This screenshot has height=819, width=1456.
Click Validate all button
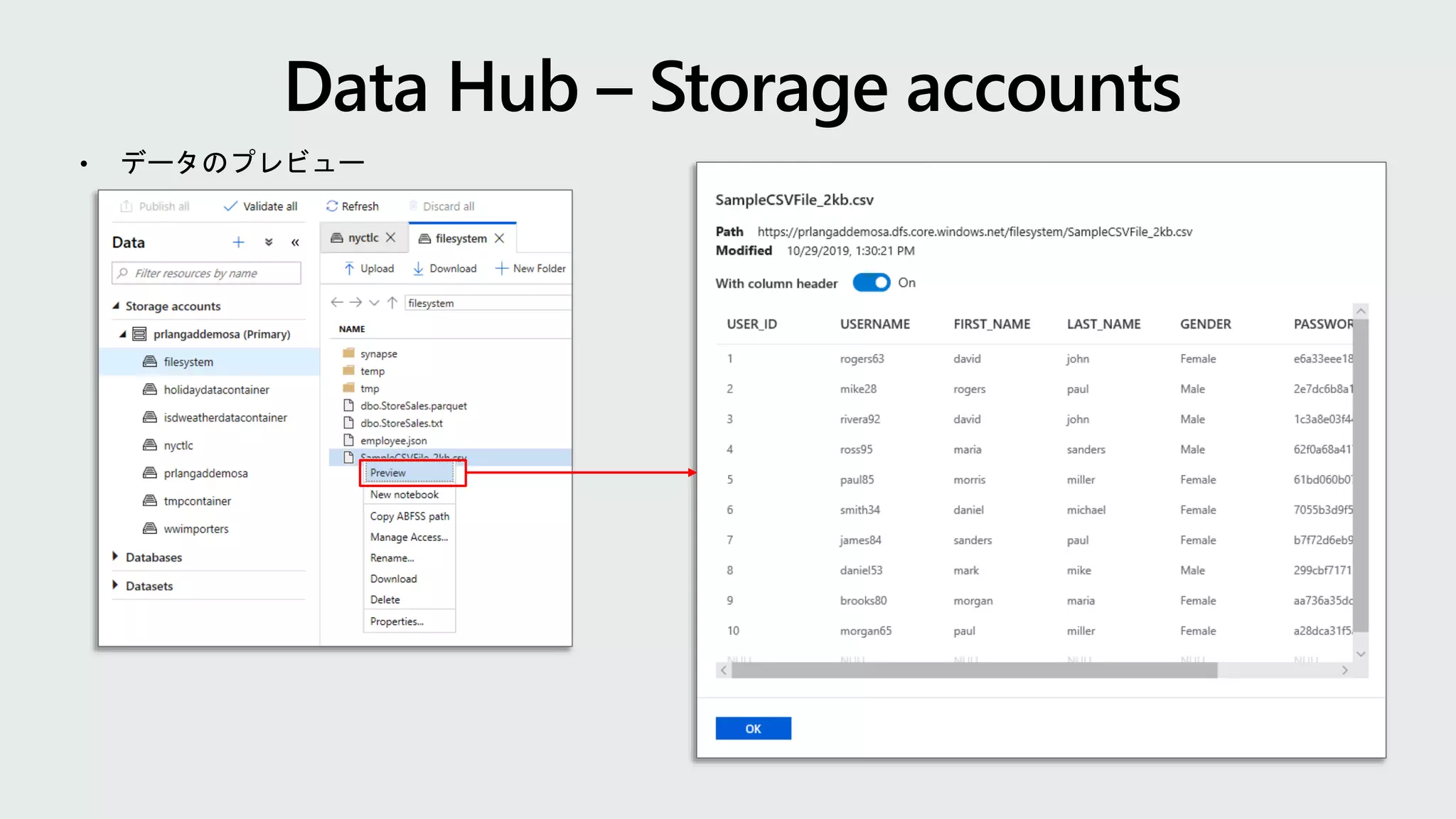pos(261,206)
